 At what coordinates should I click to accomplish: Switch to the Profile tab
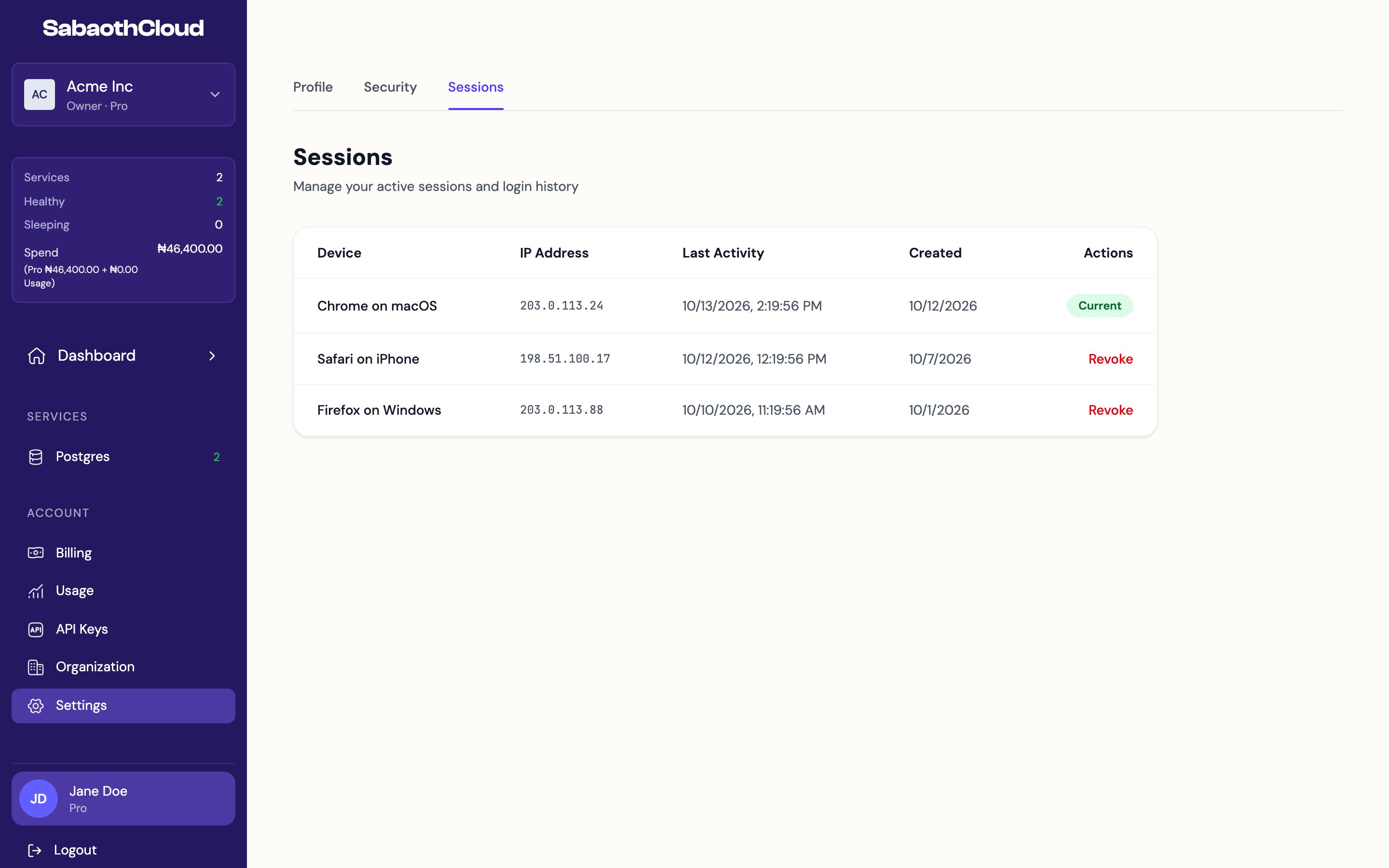point(313,87)
